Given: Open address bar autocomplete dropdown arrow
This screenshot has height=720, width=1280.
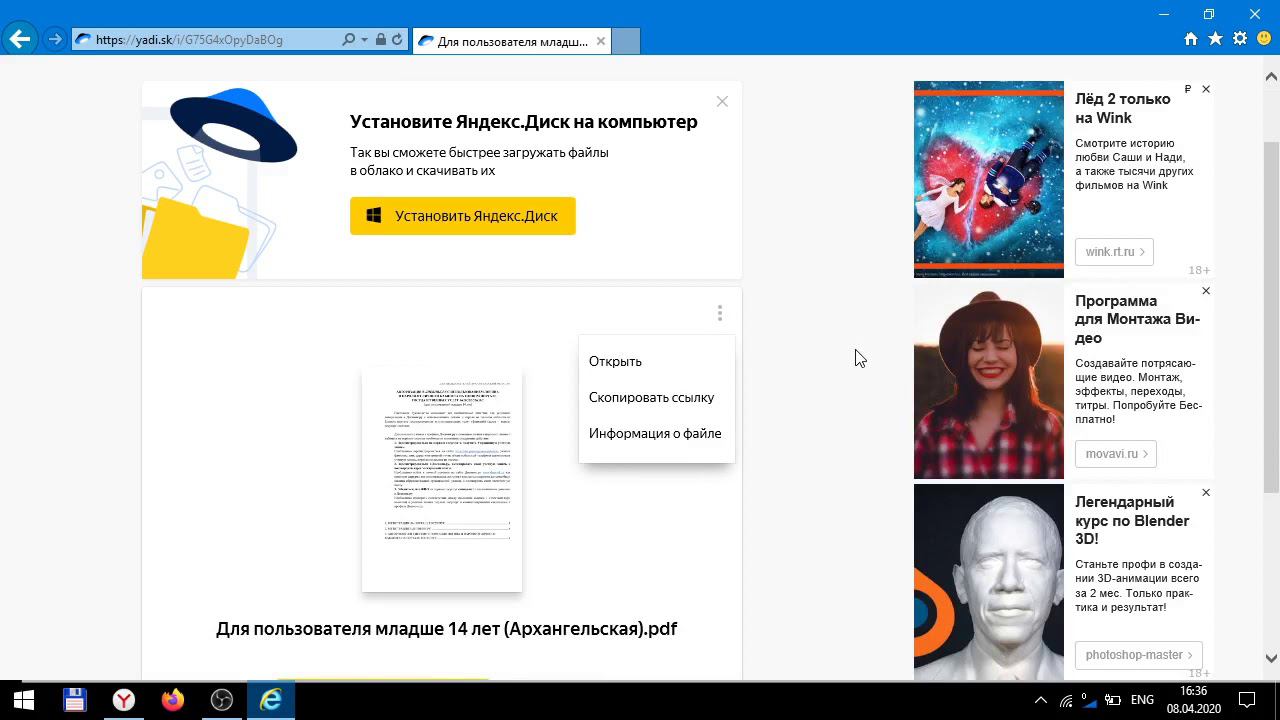Looking at the screenshot, I should pos(364,40).
